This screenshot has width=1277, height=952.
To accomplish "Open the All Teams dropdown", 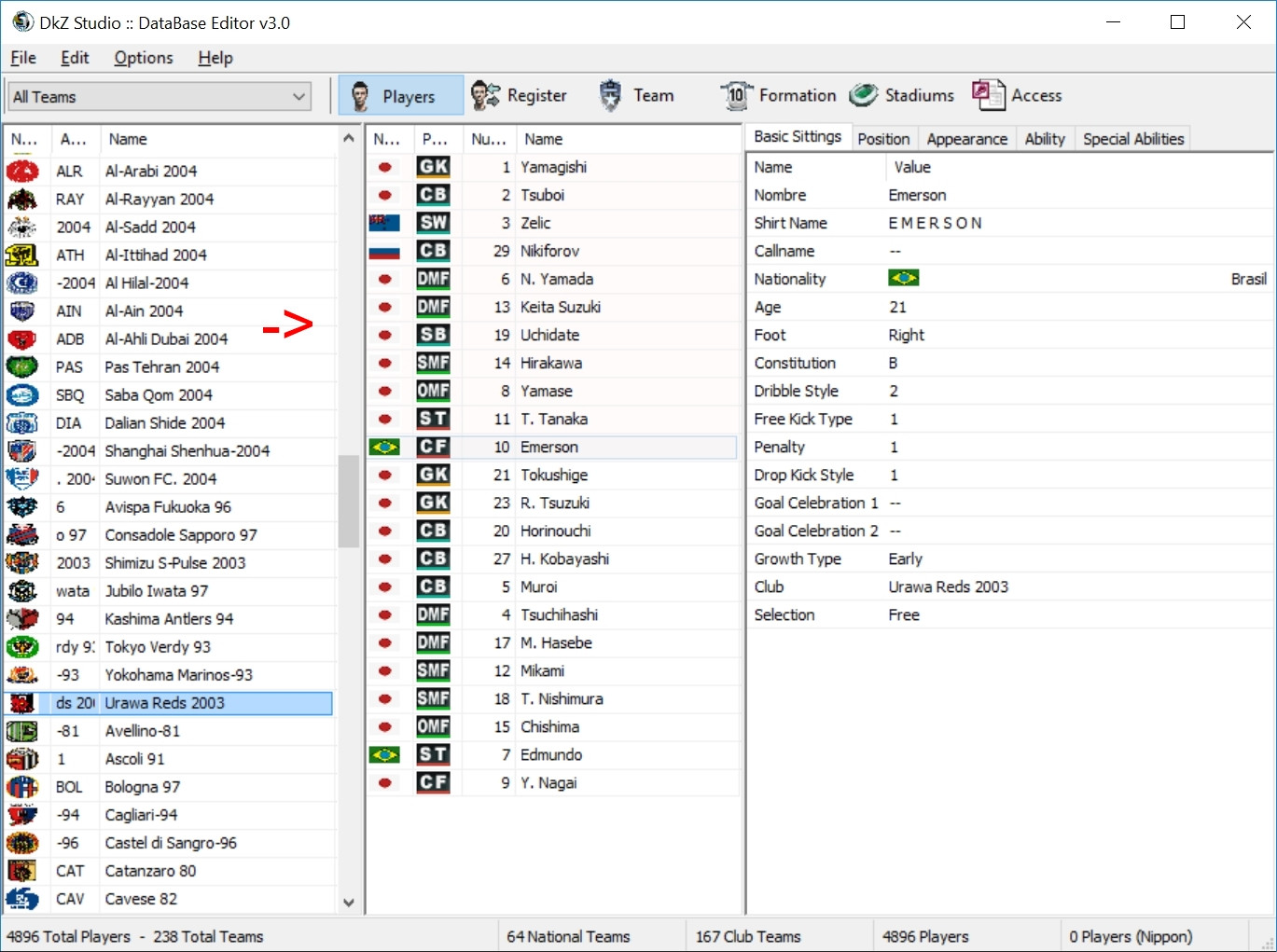I will tap(160, 97).
